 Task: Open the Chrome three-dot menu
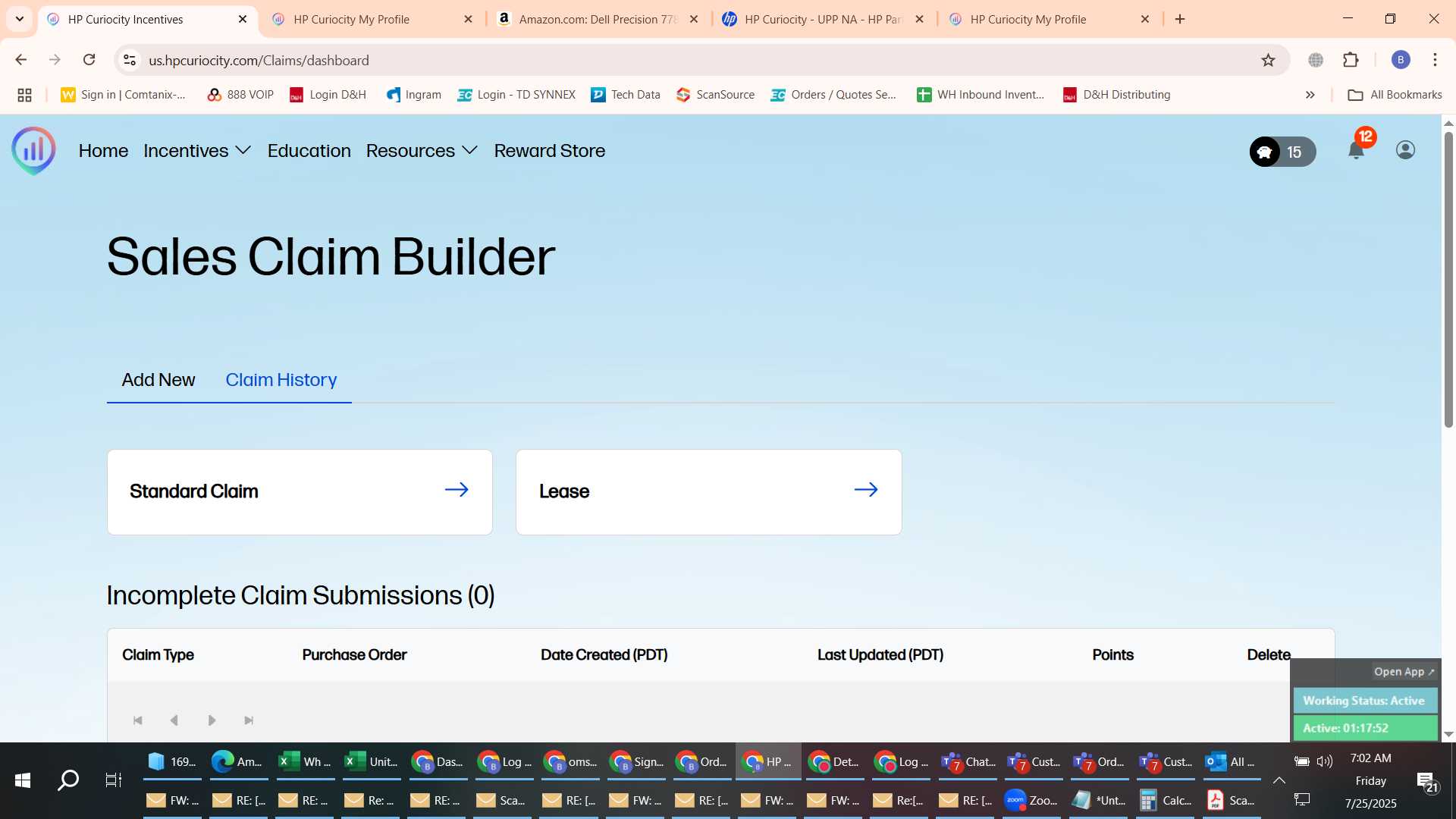[x=1435, y=60]
